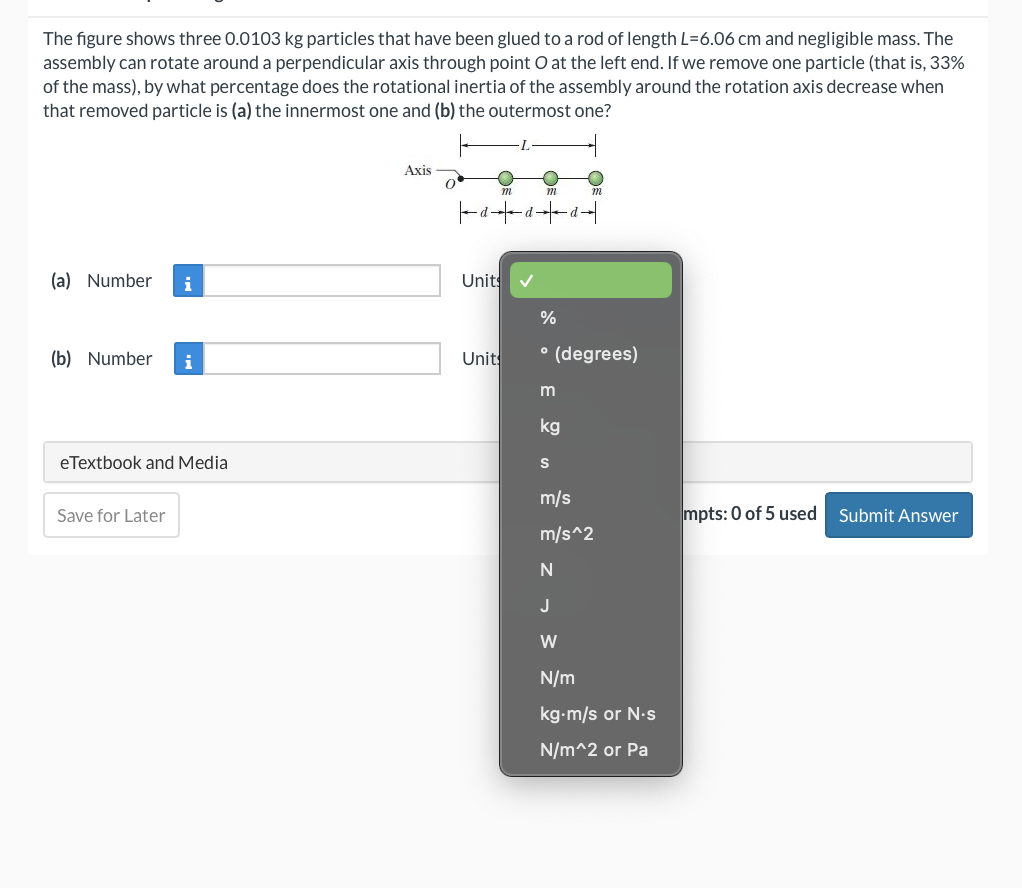Choose % from the units list

pos(548,318)
